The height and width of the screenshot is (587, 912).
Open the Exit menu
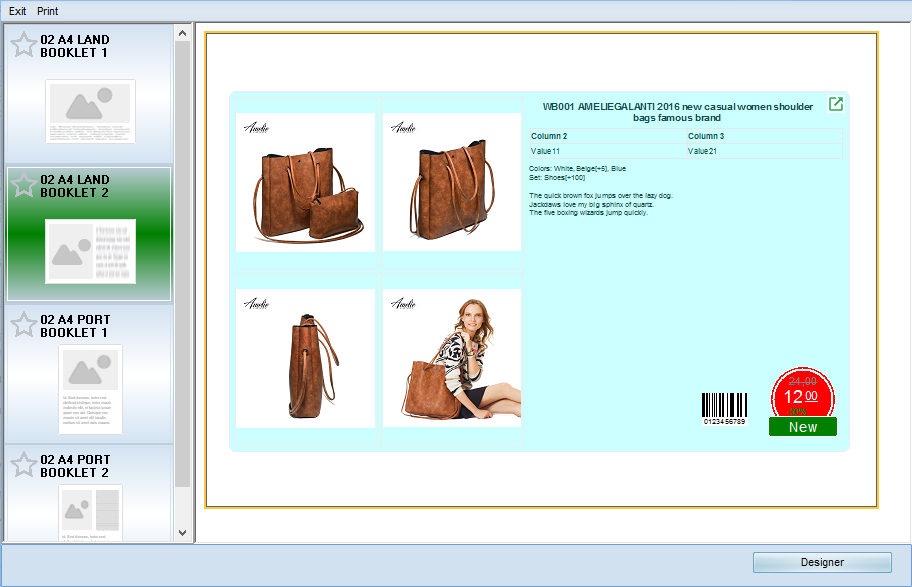[x=17, y=11]
